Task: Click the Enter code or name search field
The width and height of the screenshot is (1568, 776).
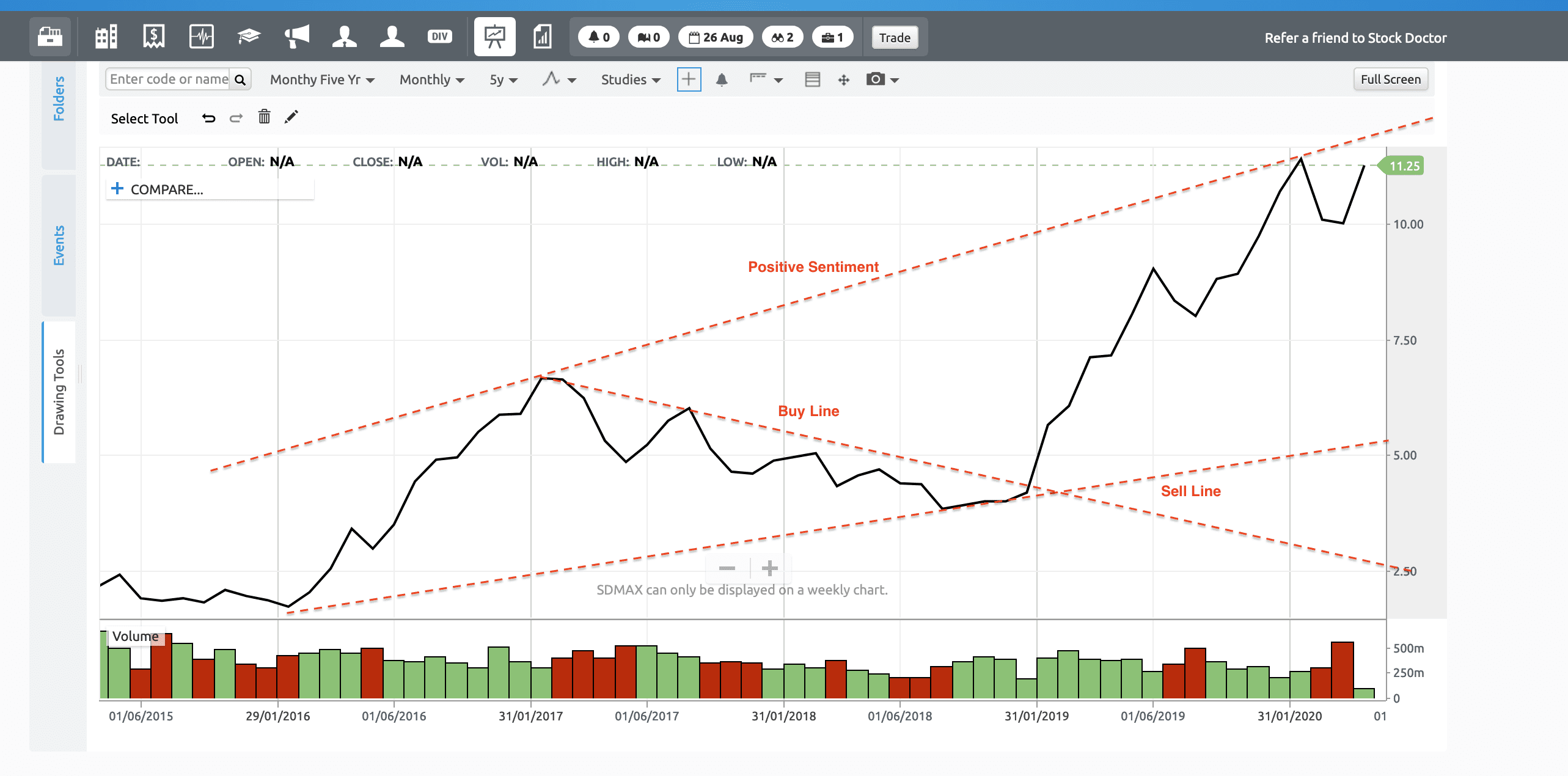Action: pos(168,79)
